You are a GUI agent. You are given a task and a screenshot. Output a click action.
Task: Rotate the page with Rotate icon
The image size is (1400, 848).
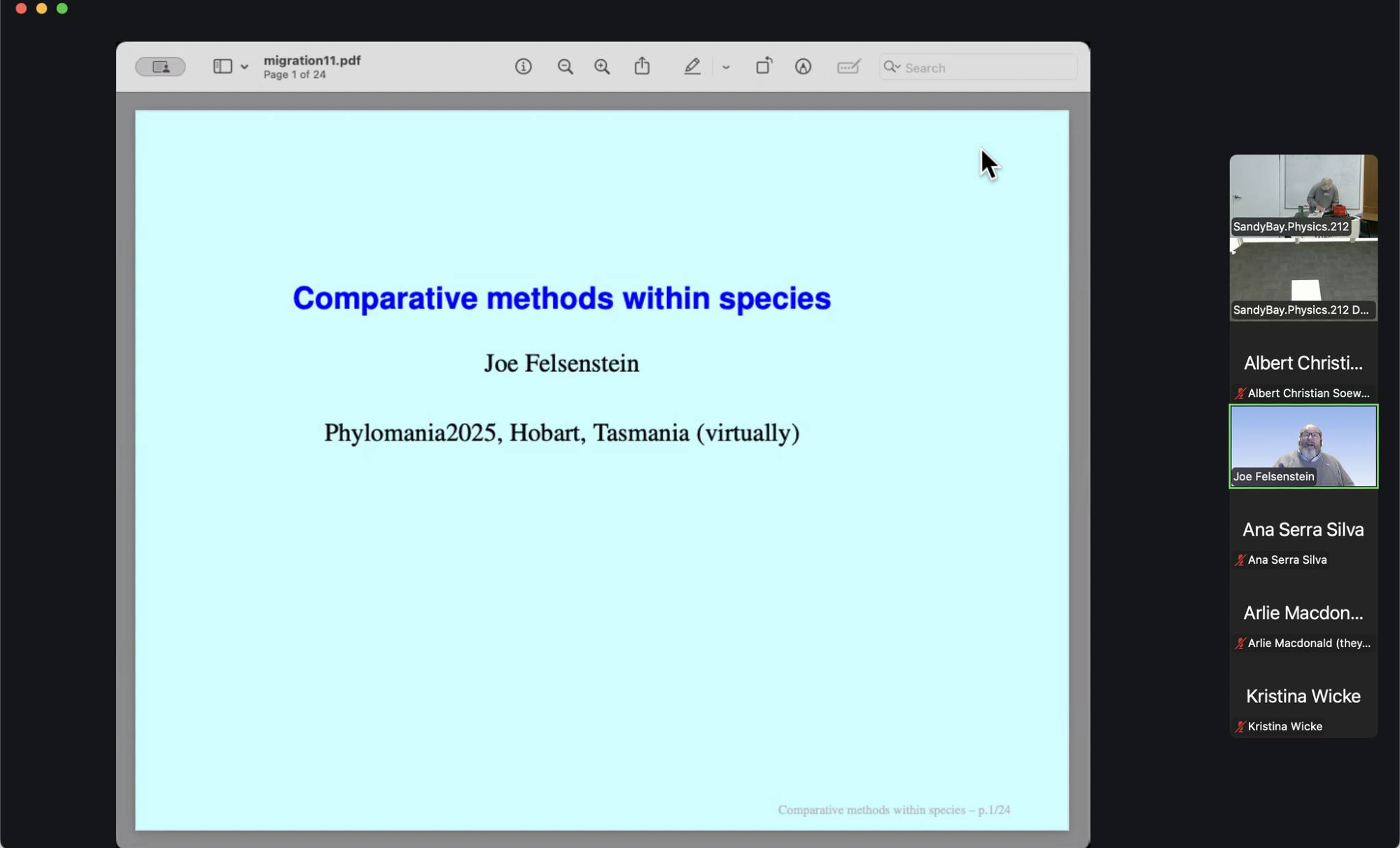[764, 66]
